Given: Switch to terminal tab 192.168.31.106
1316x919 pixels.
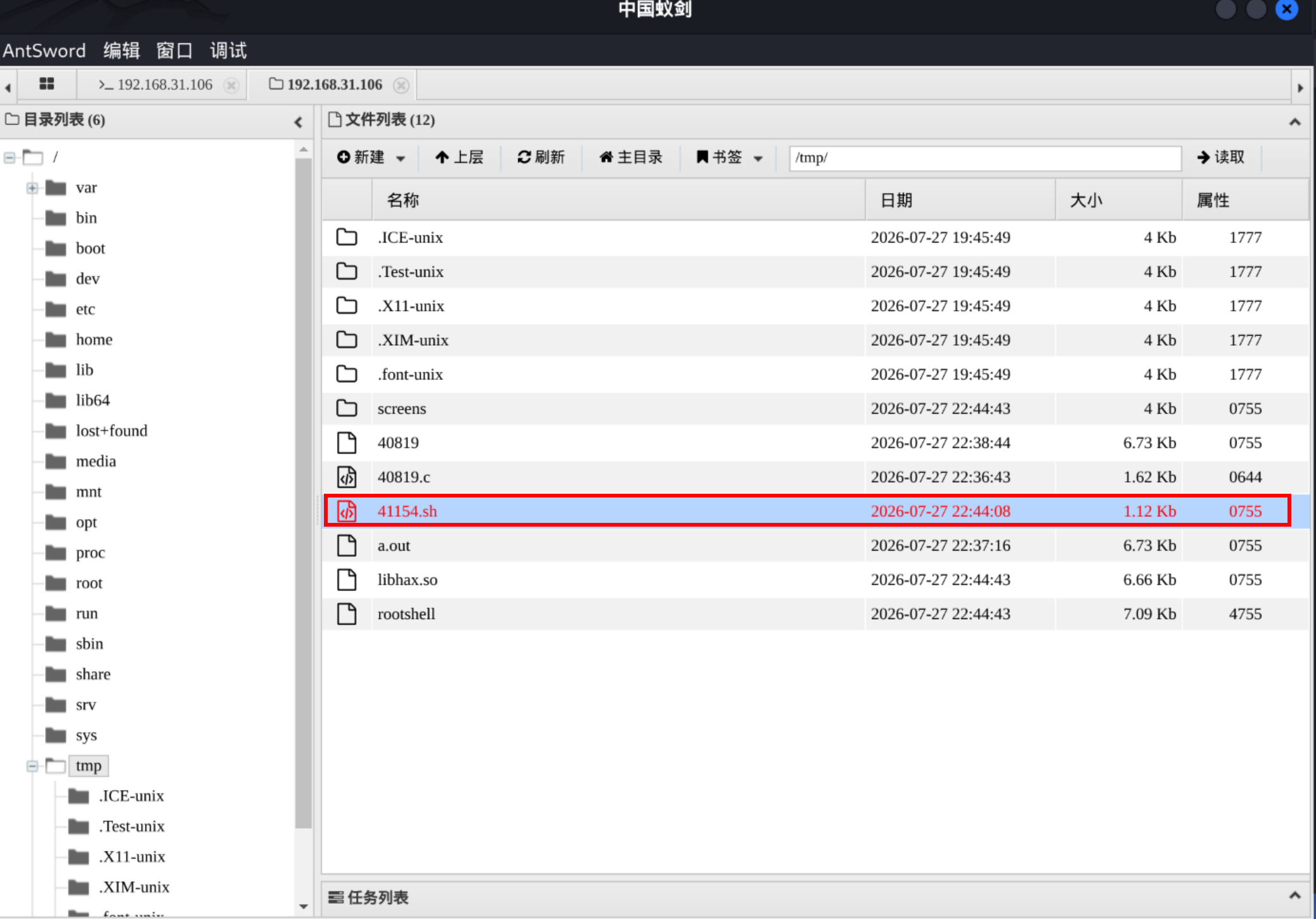Looking at the screenshot, I should click(156, 84).
